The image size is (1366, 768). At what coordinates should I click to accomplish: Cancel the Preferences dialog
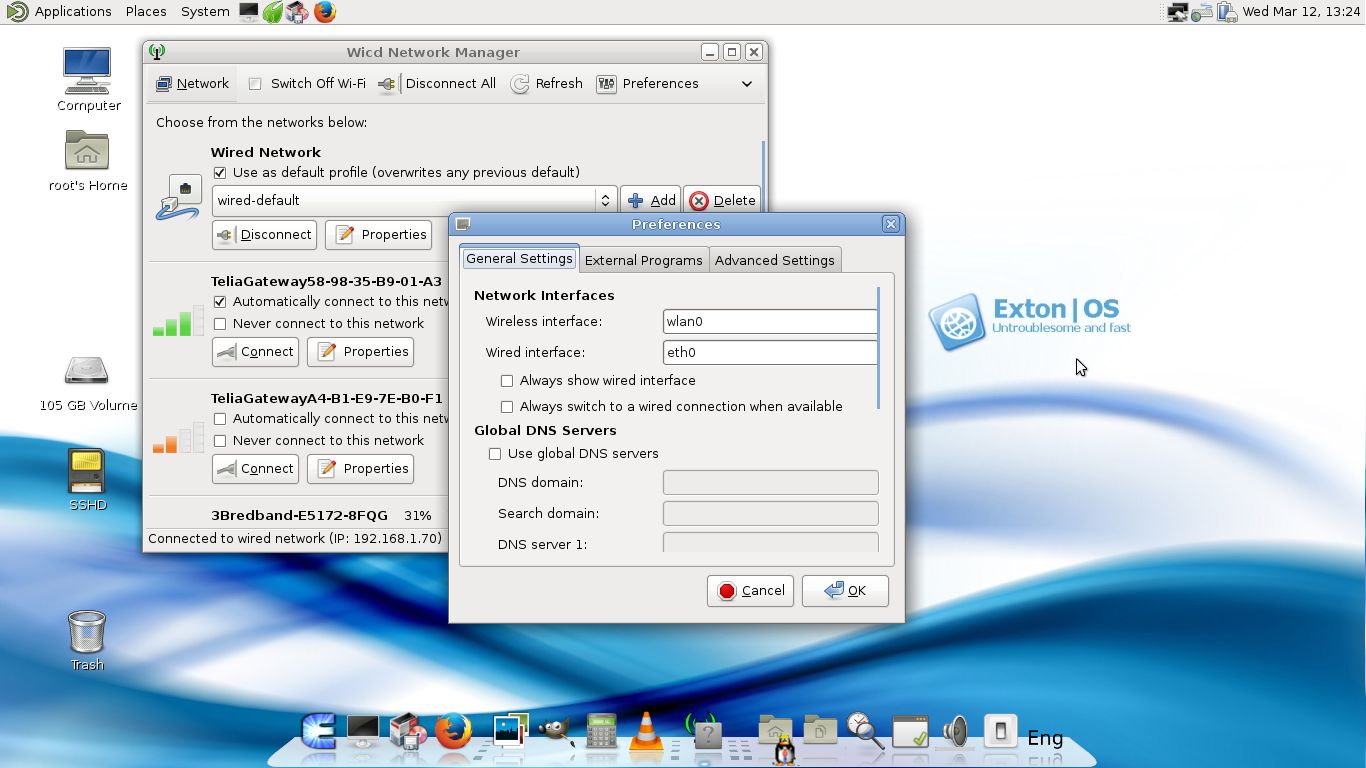[x=750, y=591]
